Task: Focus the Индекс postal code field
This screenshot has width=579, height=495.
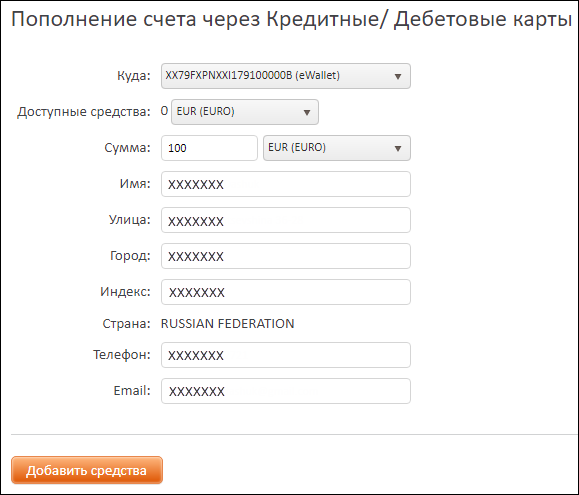Action: (x=285, y=292)
